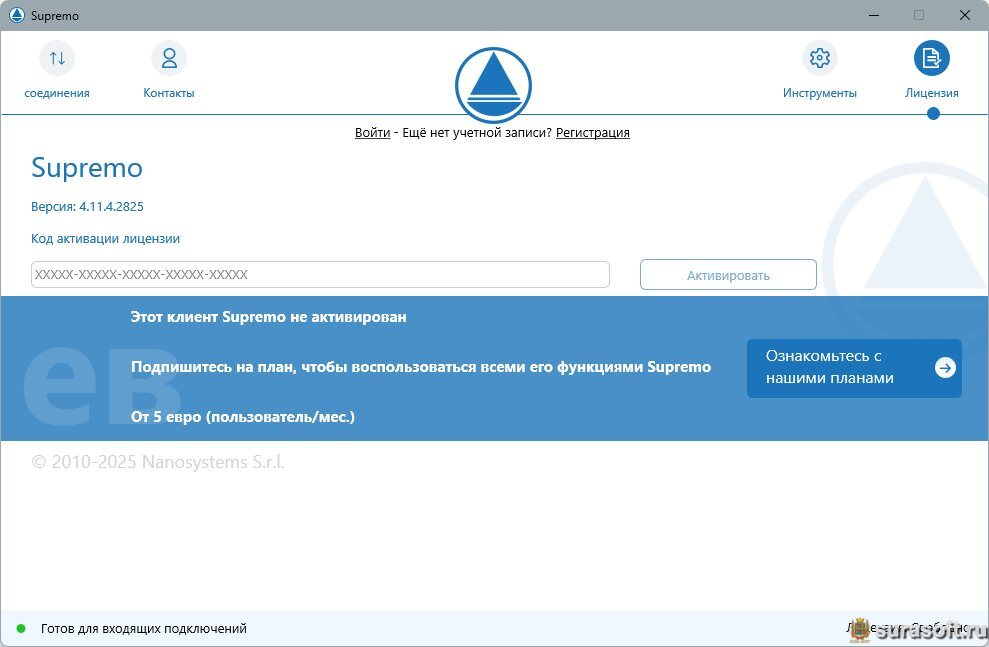Click the 'От 5 евро (пользователь/мес.)' price text

point(243,417)
